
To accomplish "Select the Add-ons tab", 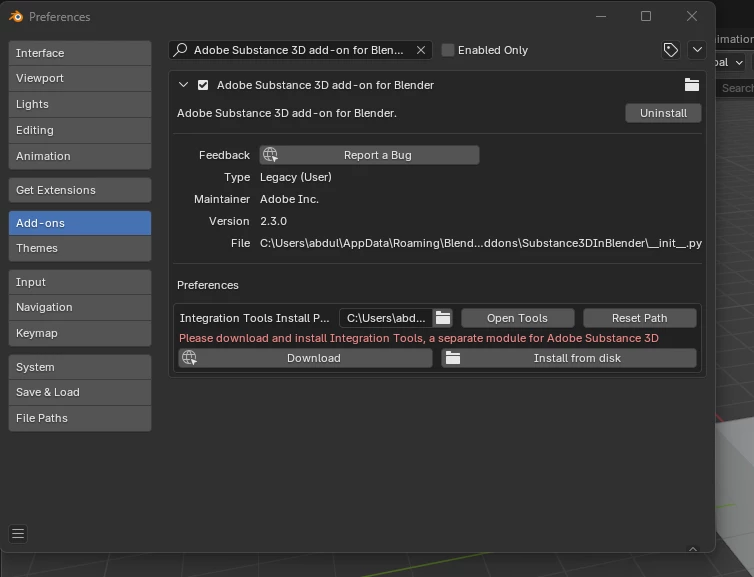I will pos(80,223).
